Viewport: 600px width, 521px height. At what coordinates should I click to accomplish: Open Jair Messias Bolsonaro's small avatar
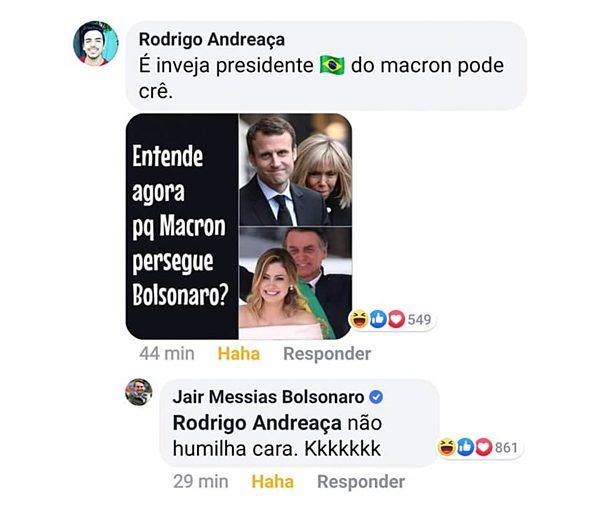point(139,391)
